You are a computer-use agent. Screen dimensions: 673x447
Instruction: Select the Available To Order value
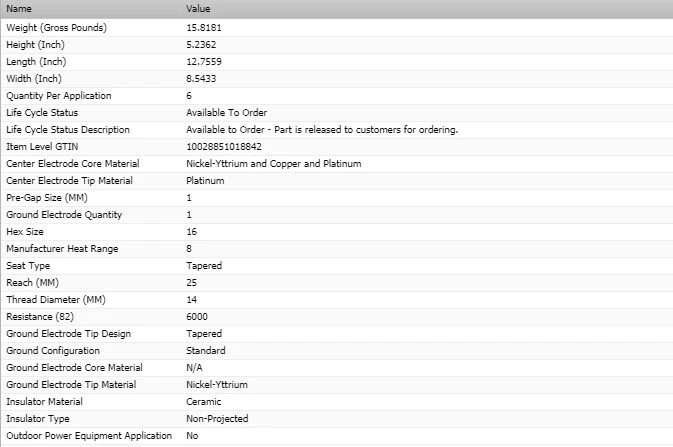tap(227, 113)
